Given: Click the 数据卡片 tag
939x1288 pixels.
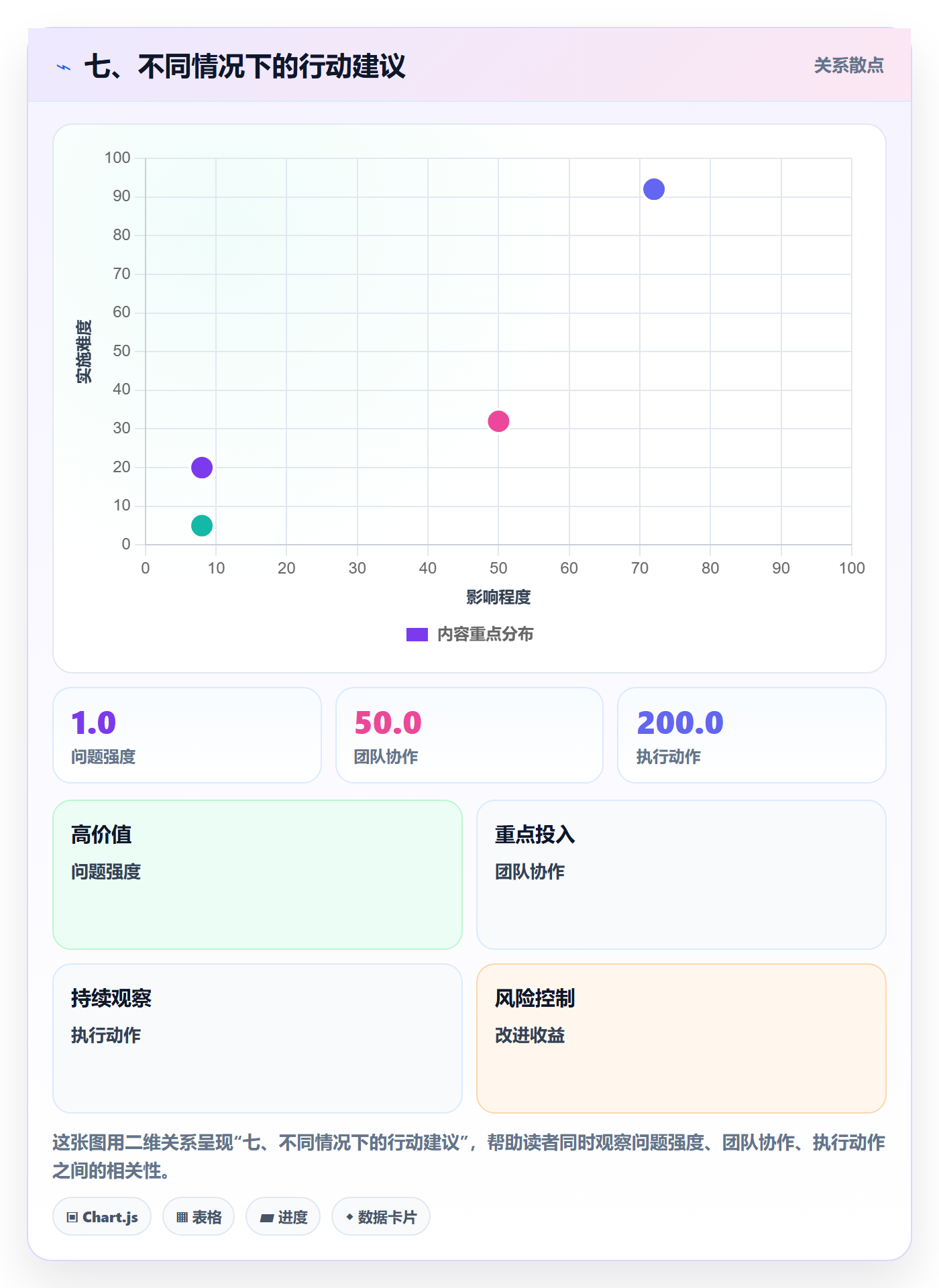Looking at the screenshot, I should [381, 1217].
